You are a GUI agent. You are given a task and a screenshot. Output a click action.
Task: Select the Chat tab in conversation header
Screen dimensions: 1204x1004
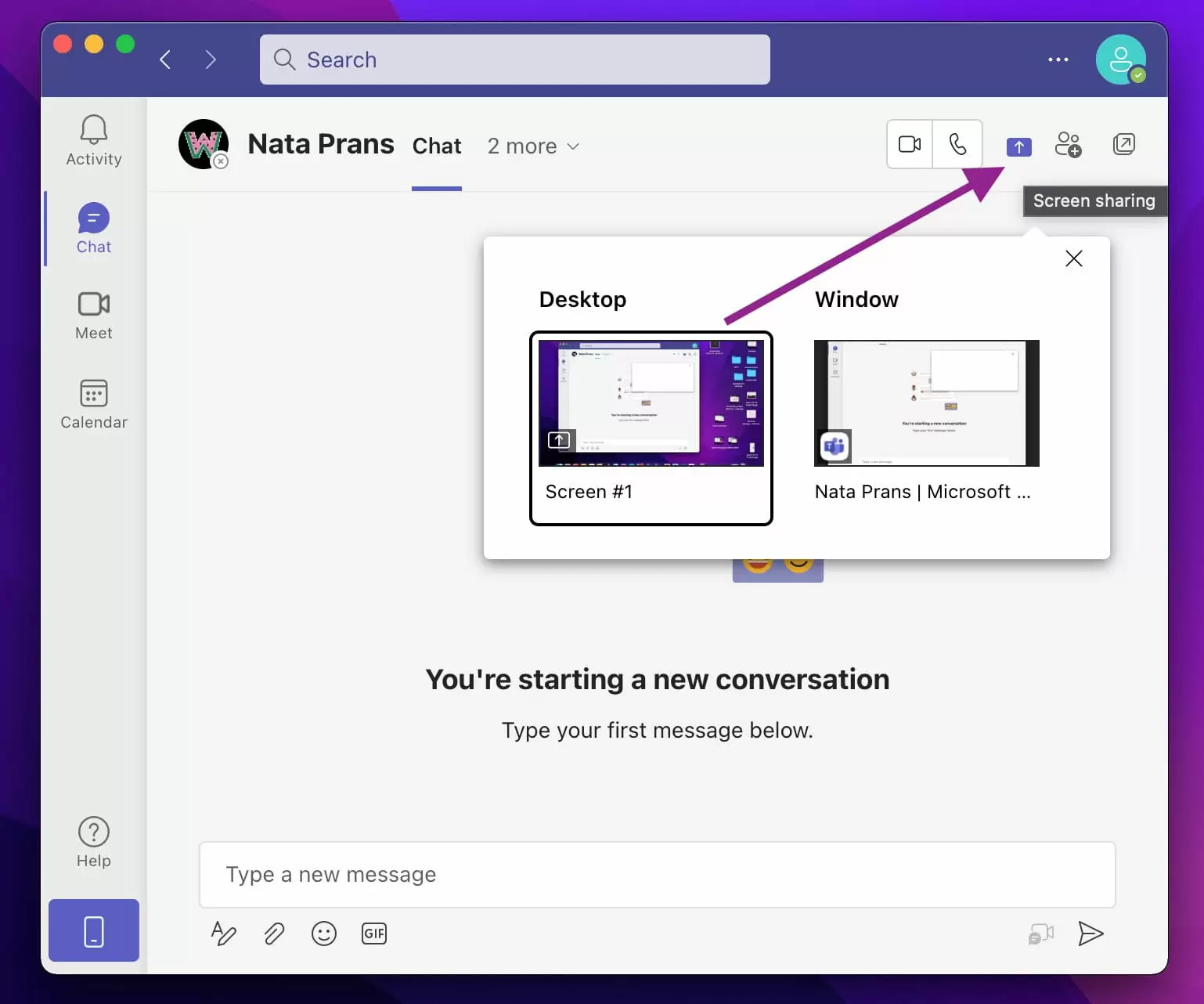437,146
